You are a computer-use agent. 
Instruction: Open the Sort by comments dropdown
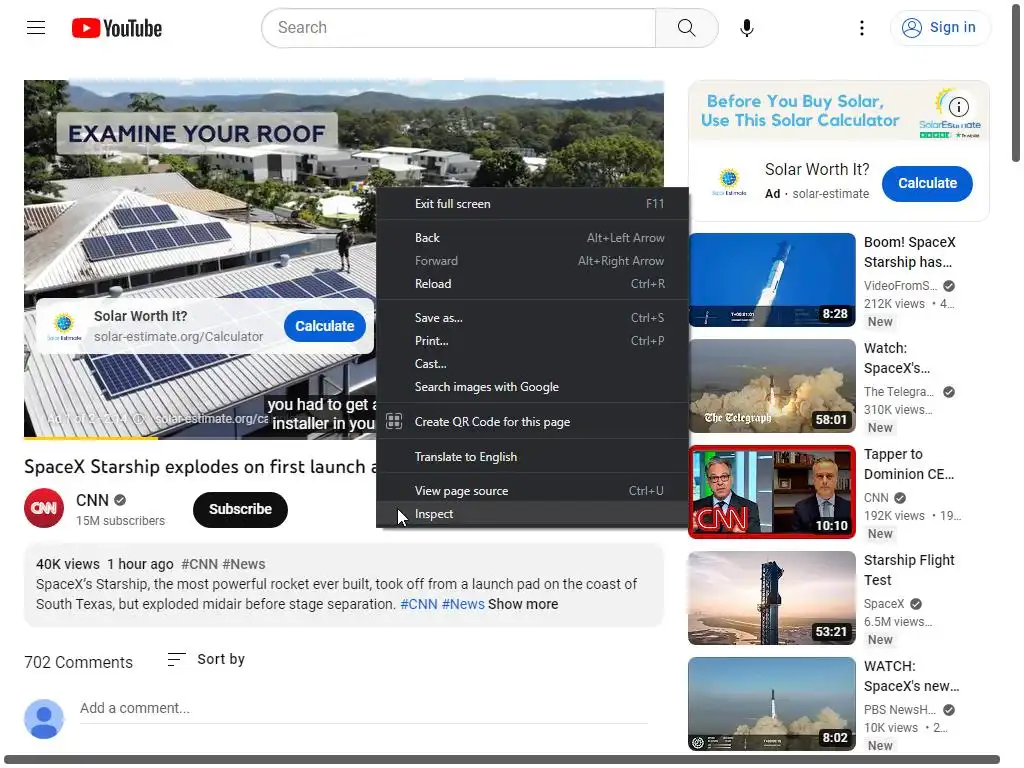tap(206, 660)
